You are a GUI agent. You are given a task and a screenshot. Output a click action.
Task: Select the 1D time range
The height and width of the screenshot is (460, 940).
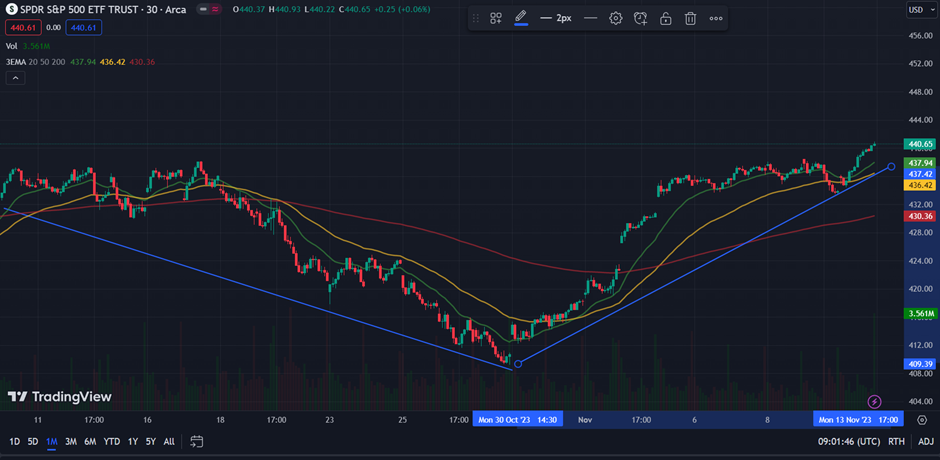[15, 441]
